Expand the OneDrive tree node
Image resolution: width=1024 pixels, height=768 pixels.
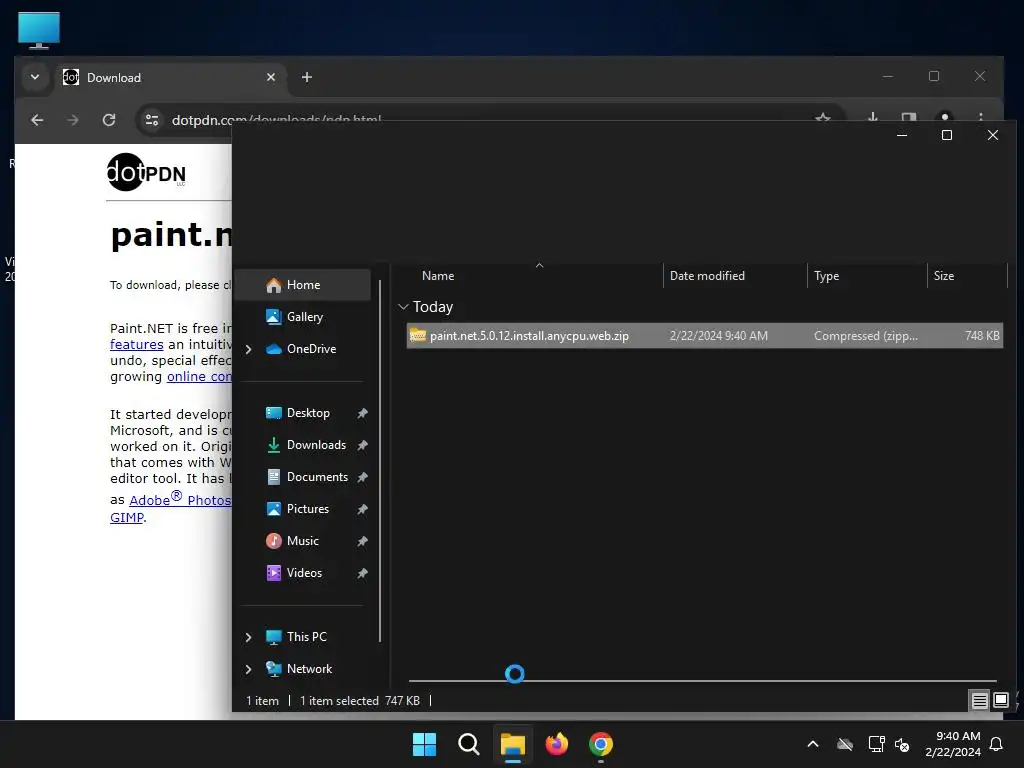tap(248, 349)
